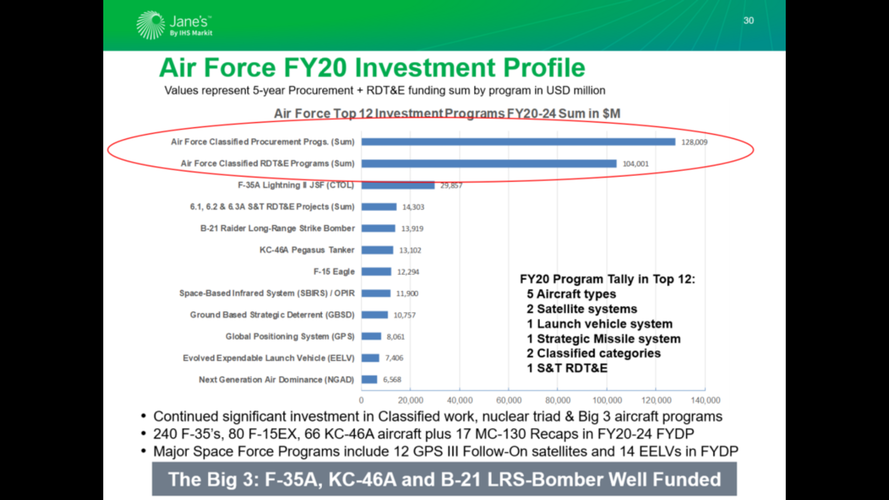
Task: Click the '1 S&T RDT&E' line
Action: (567, 368)
